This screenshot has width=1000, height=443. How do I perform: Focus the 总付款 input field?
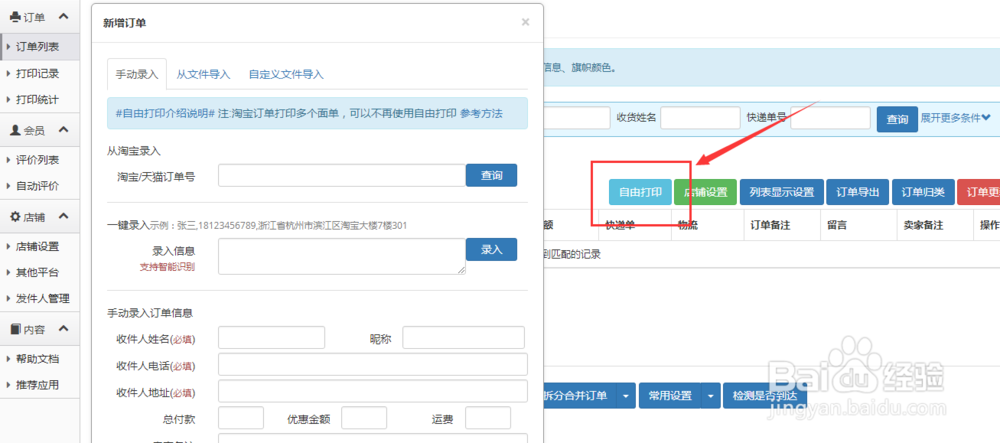pos(241,418)
